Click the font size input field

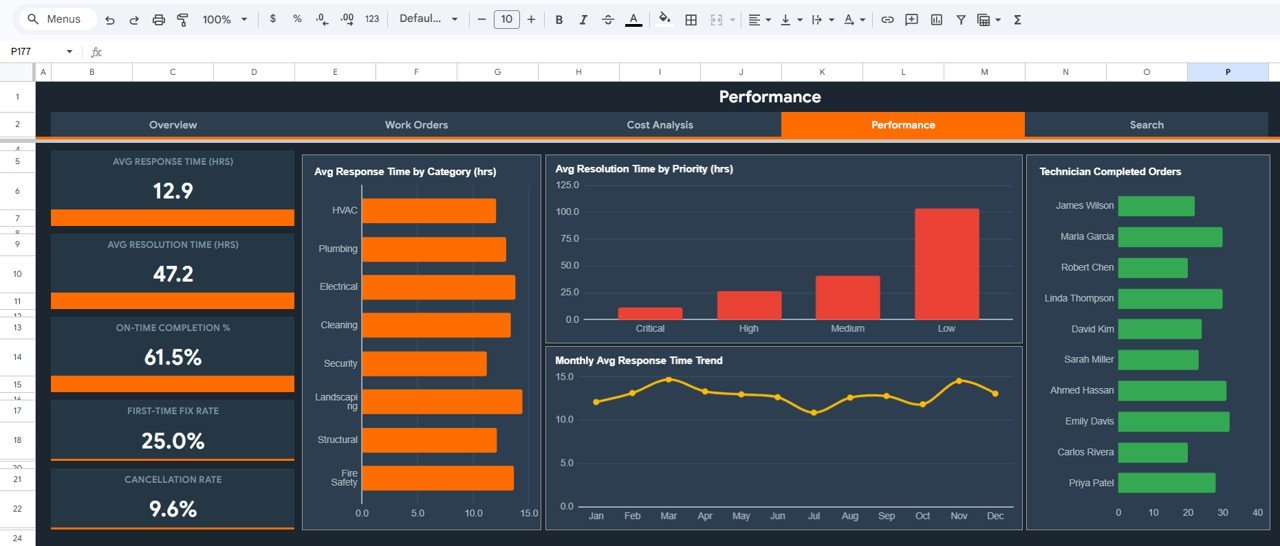click(x=506, y=20)
